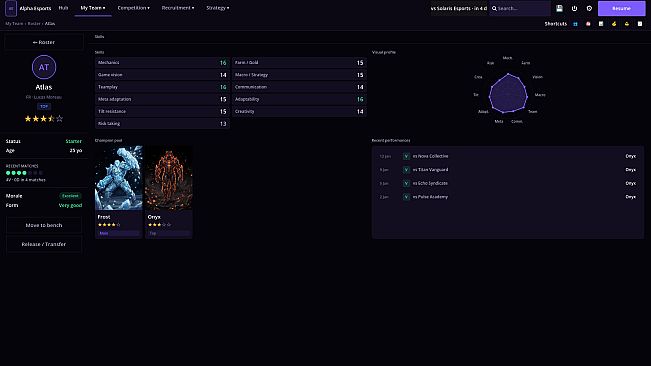
Task: Open the first blue shortcut icon
Action: pyautogui.click(x=575, y=24)
